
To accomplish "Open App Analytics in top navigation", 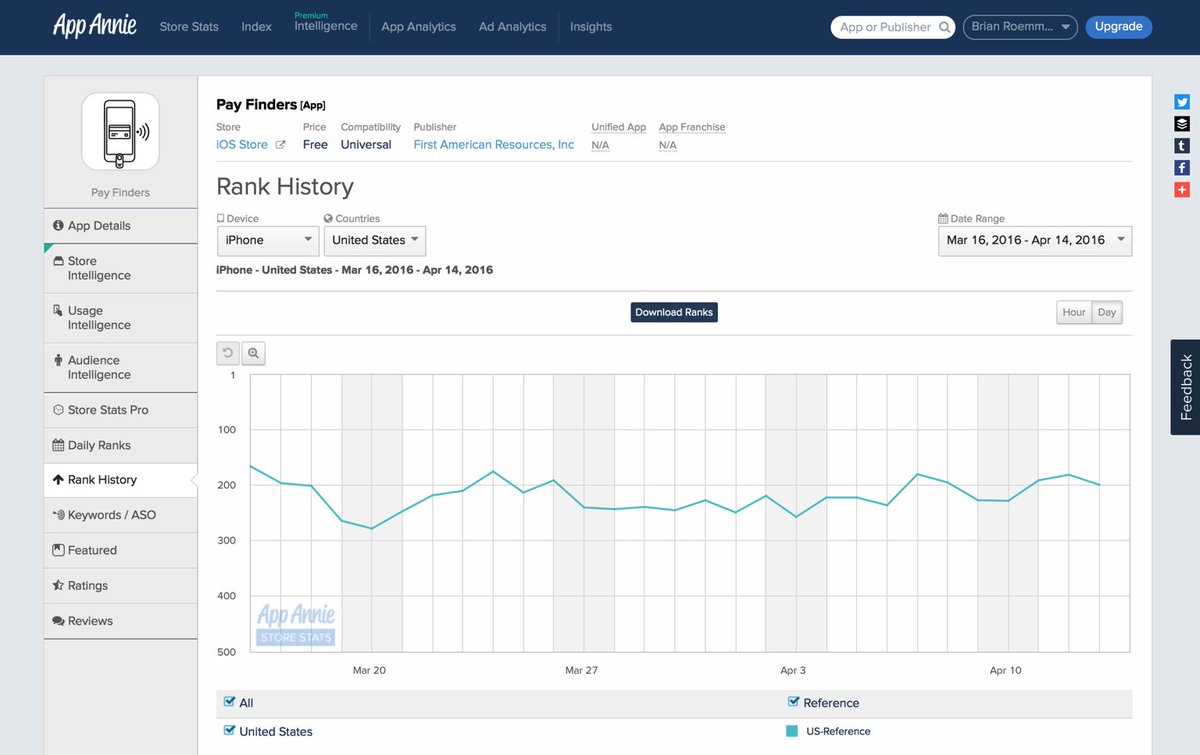I will 418,27.
